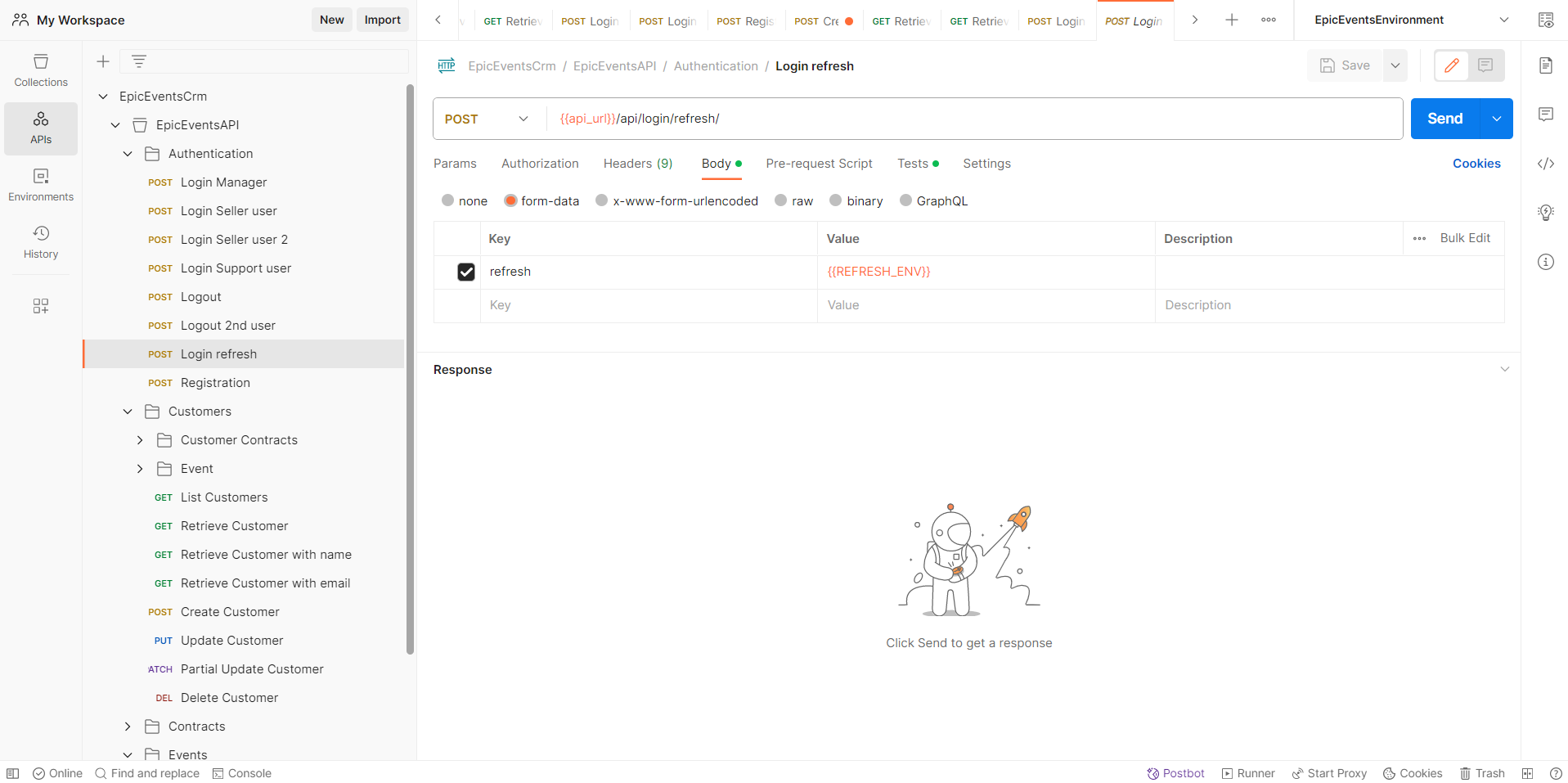Viewport: 1568px width, 783px height.
Task: Open the request Info panel icon
Action: tap(1545, 262)
